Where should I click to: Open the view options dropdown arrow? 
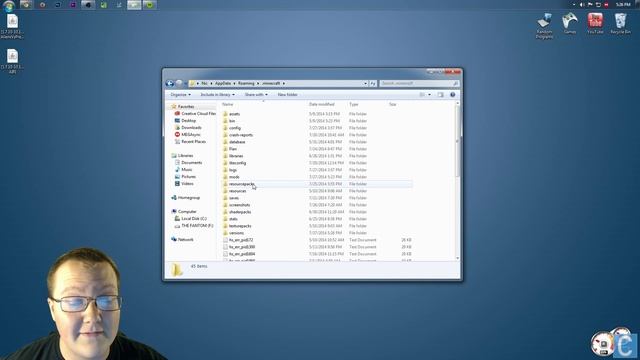click(429, 95)
